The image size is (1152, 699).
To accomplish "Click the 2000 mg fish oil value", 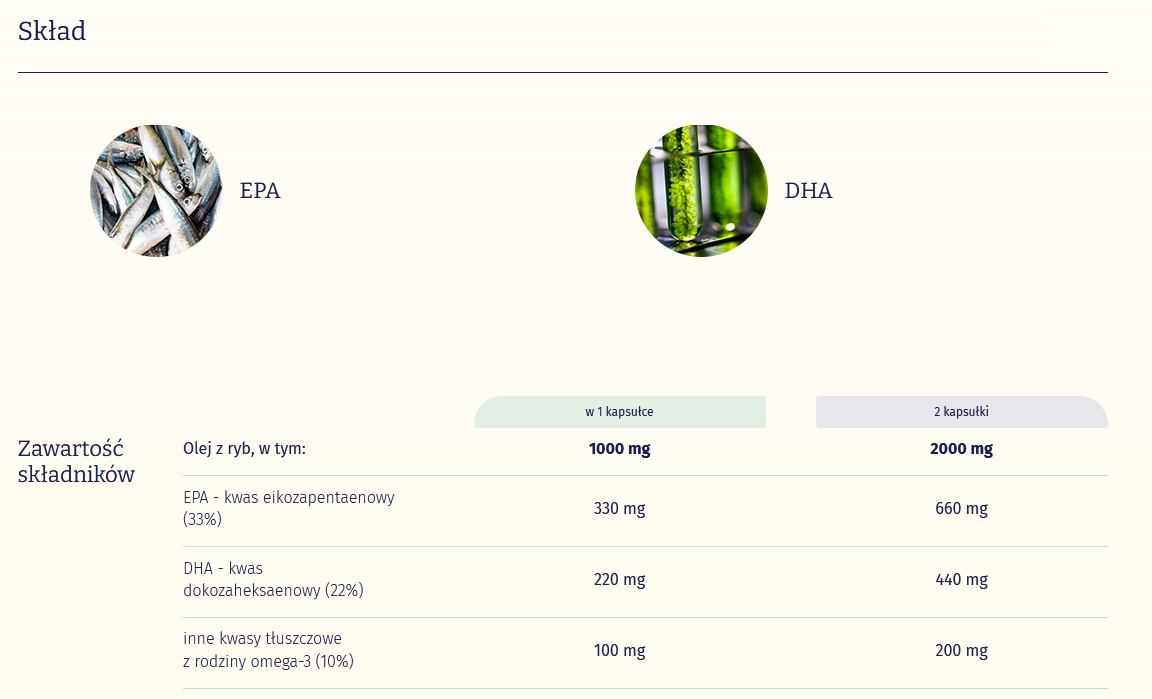I will (x=961, y=449).
